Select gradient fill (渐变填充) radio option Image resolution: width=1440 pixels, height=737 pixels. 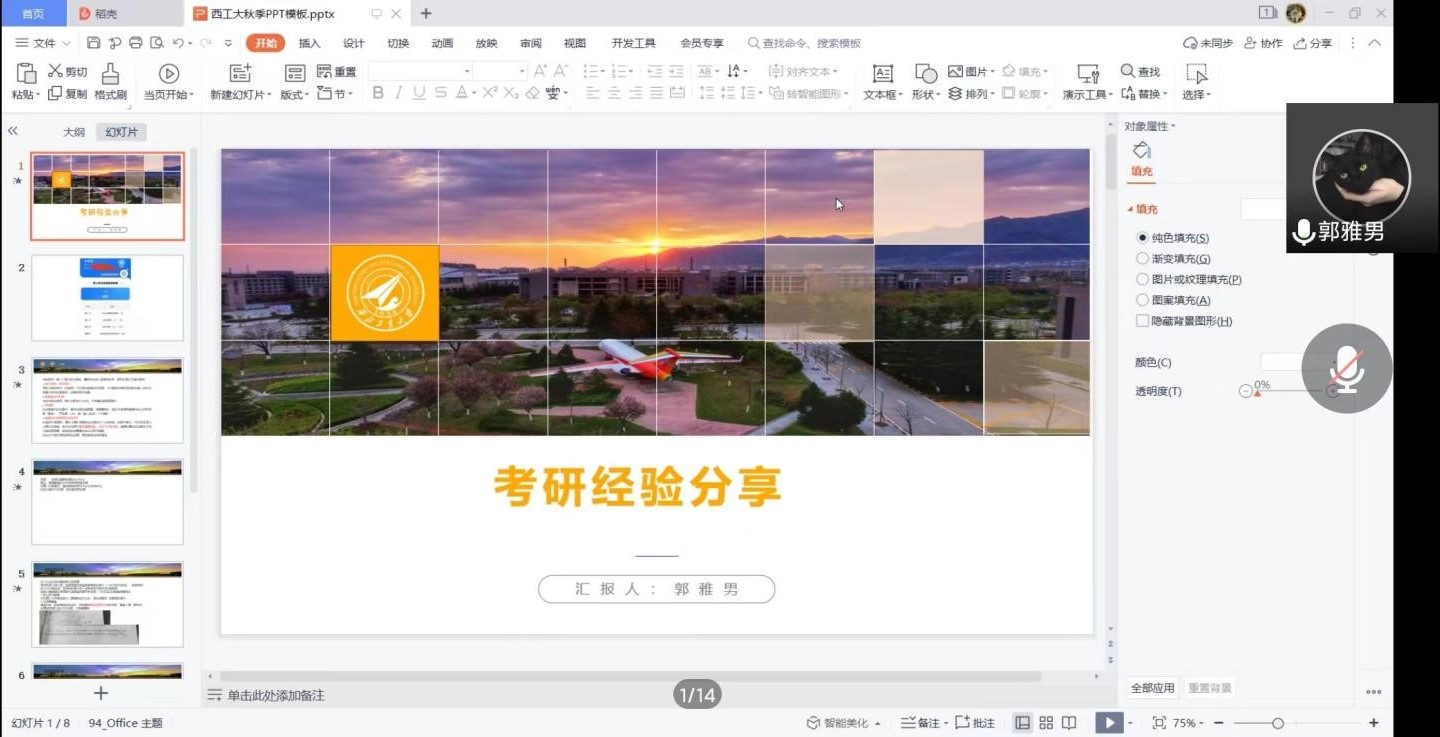tap(1143, 259)
